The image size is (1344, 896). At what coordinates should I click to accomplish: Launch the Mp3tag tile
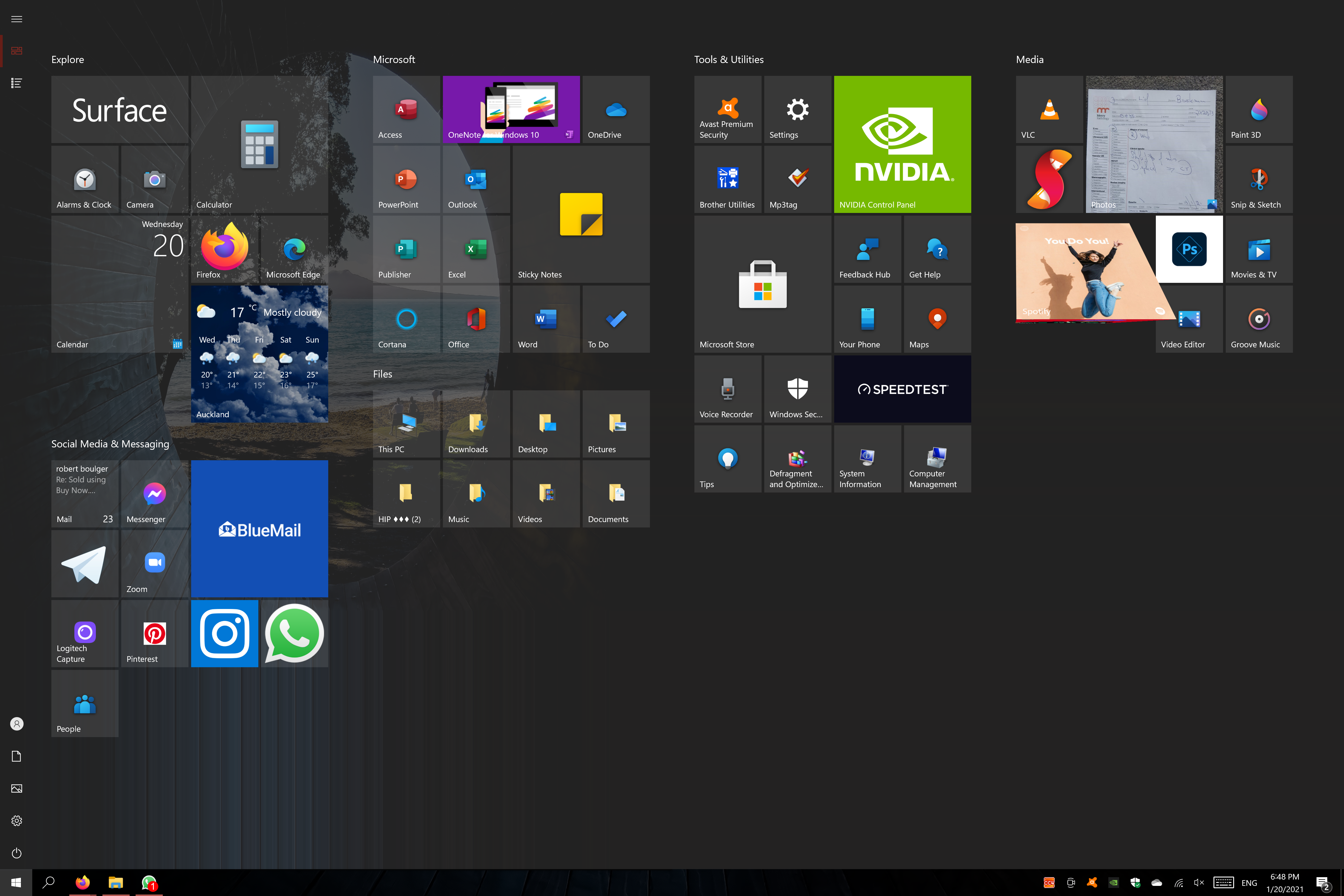(x=797, y=179)
